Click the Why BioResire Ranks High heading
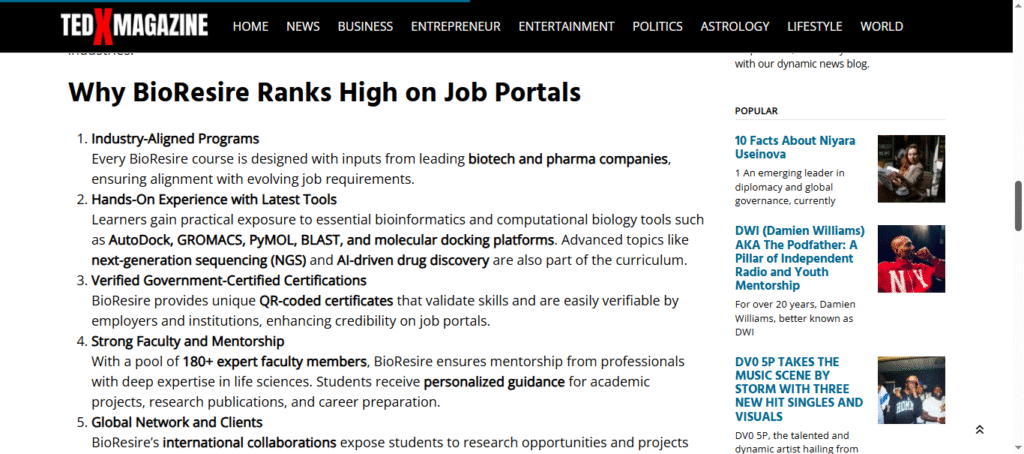This screenshot has width=1024, height=454. pyautogui.click(x=324, y=93)
